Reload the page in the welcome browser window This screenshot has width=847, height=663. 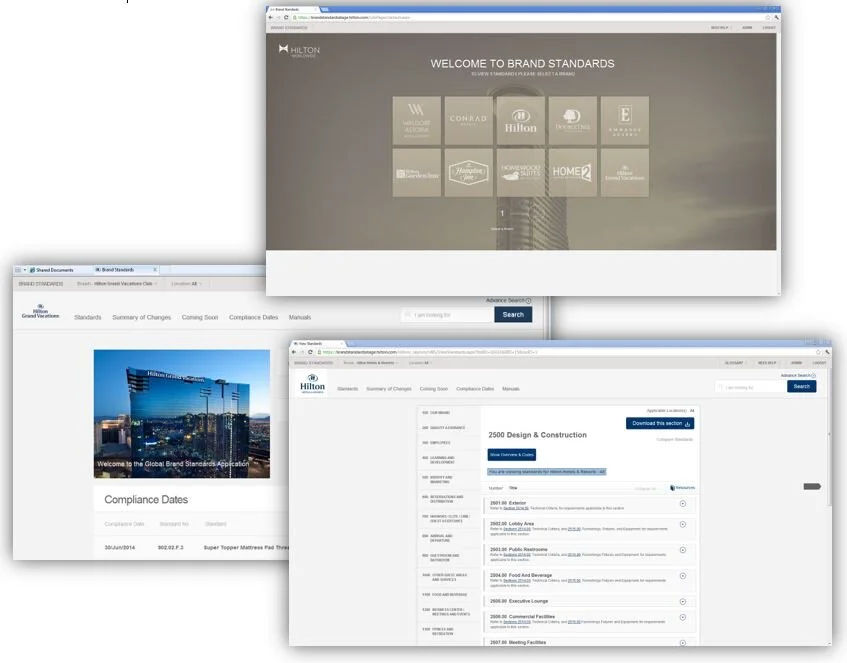point(286,17)
